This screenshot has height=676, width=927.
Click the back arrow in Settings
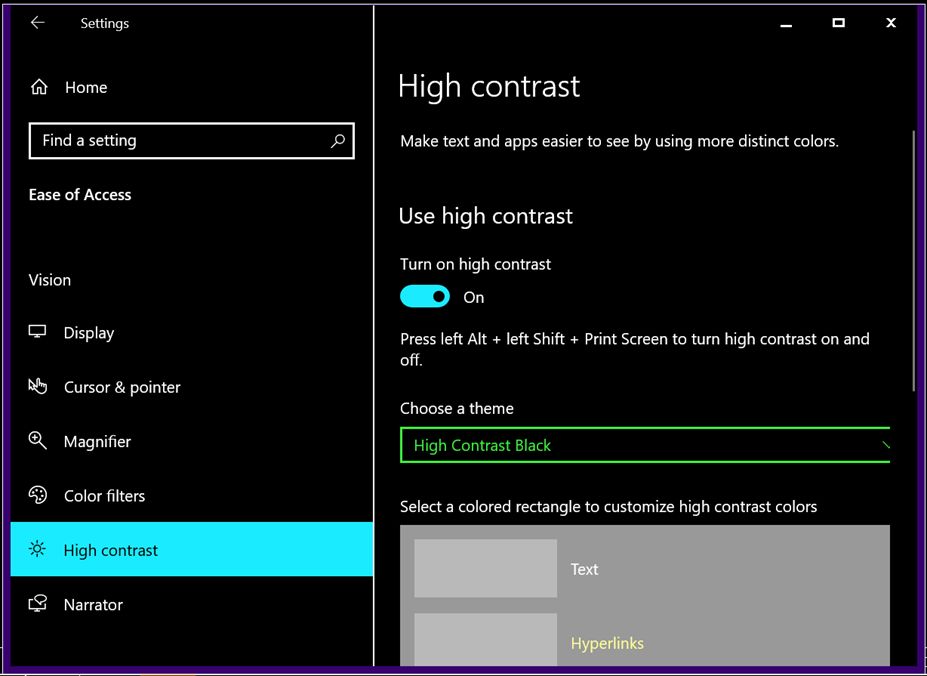pyautogui.click(x=37, y=22)
